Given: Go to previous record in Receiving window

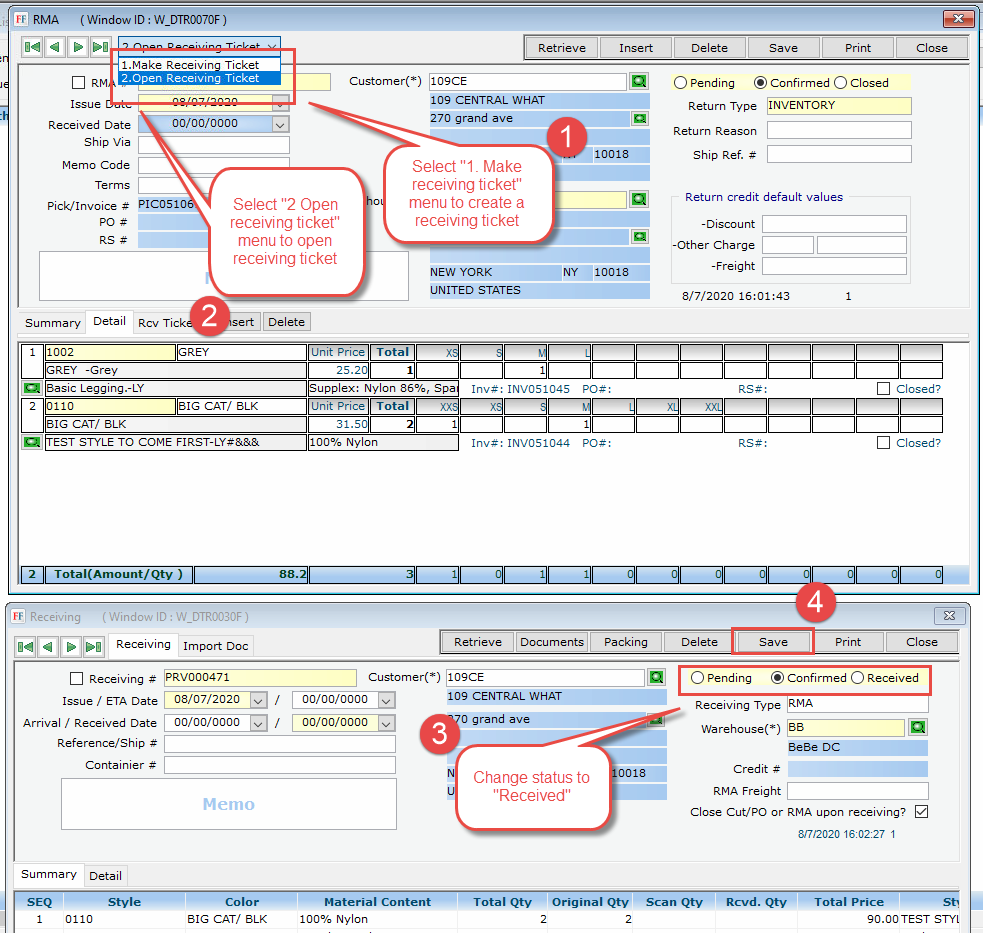Looking at the screenshot, I should coord(49,645).
